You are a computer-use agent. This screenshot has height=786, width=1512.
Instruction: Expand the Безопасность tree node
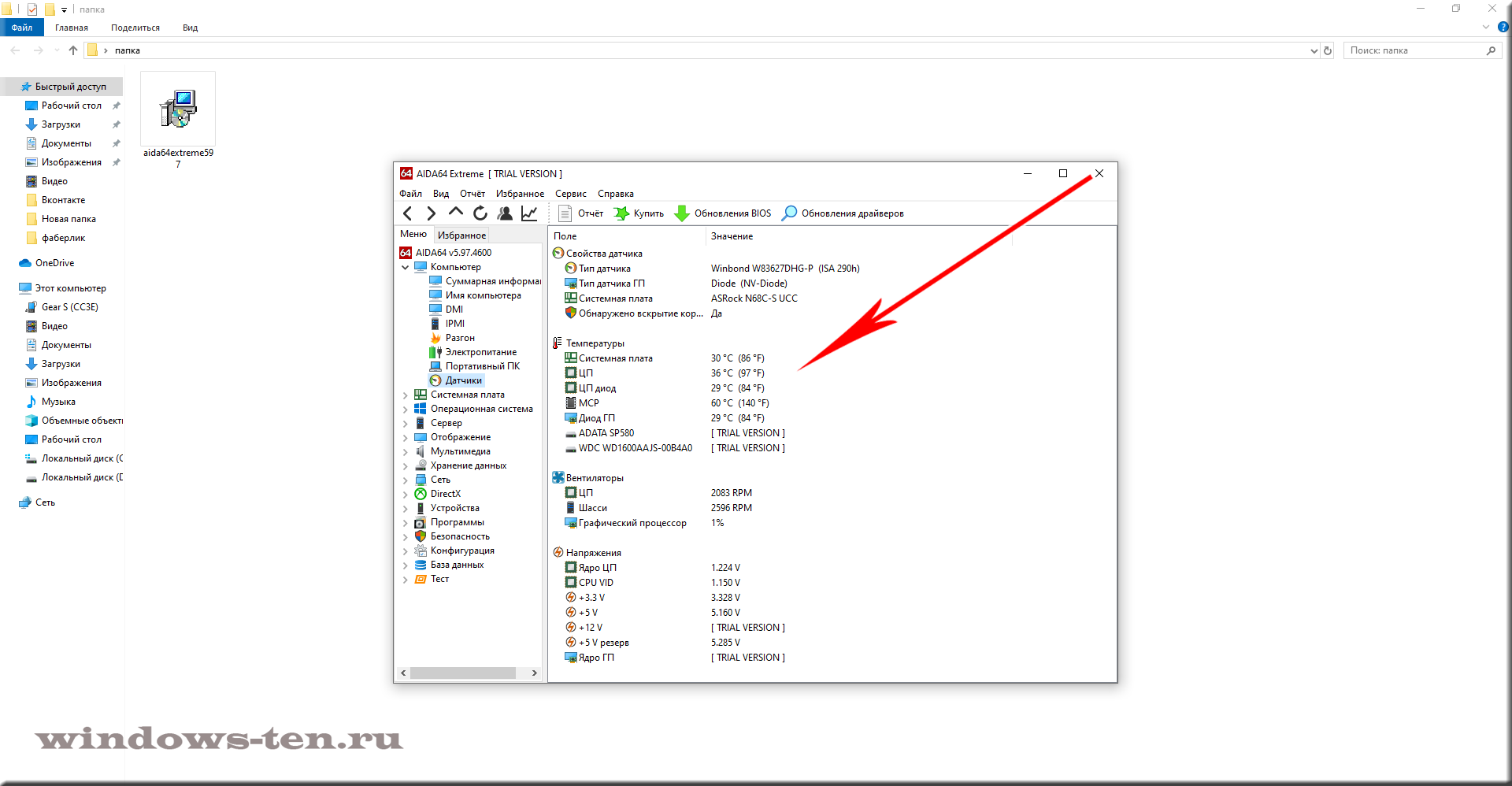point(406,537)
